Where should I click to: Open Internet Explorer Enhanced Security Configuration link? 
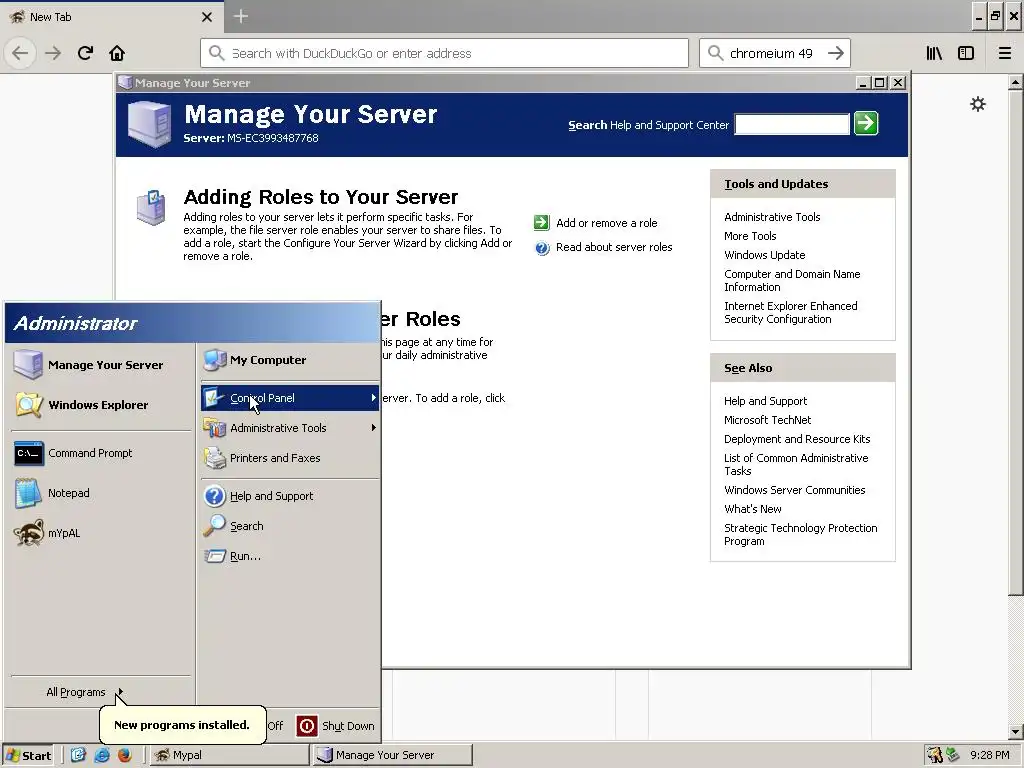coord(790,312)
